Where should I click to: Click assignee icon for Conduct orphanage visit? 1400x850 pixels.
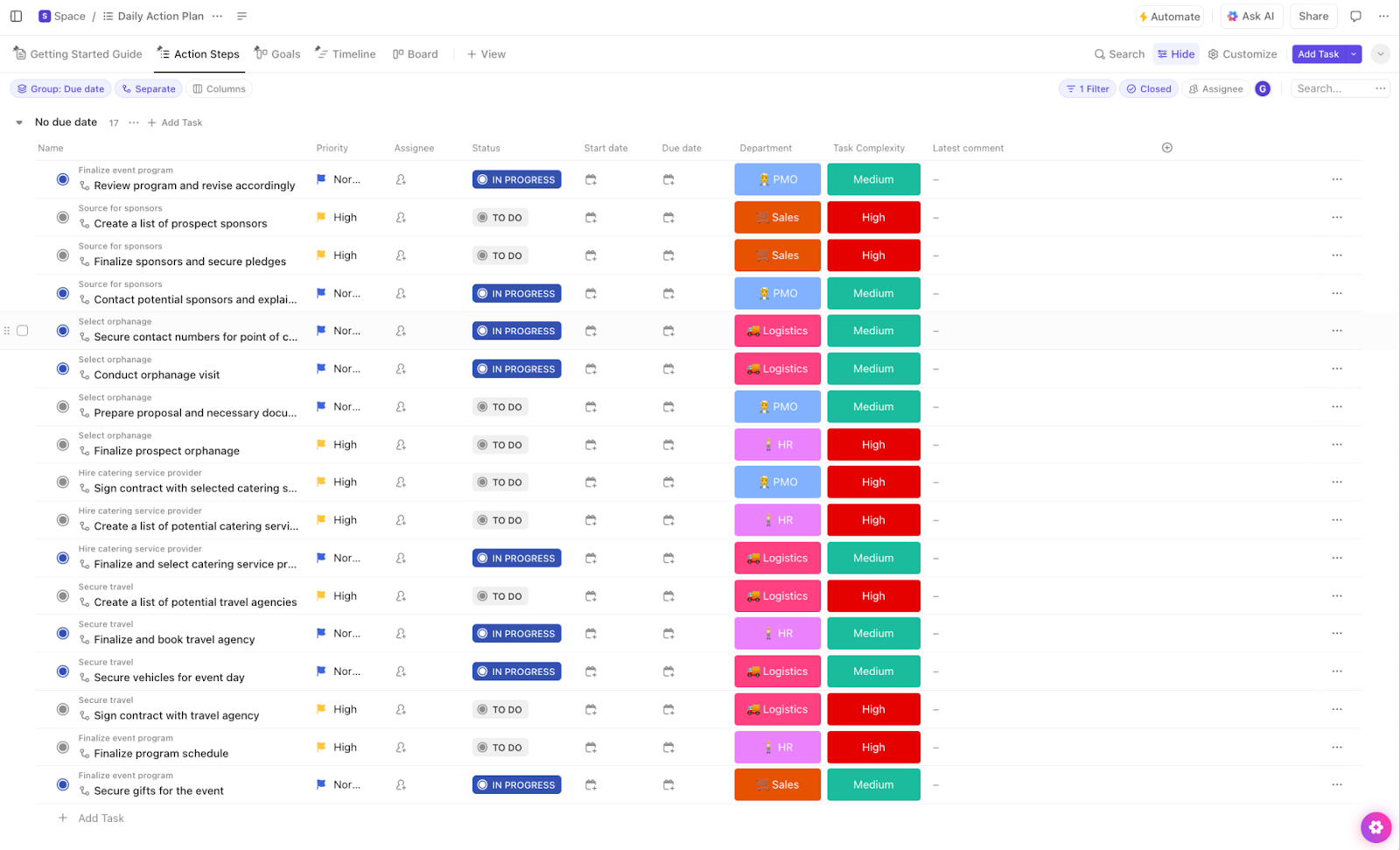[x=401, y=369]
